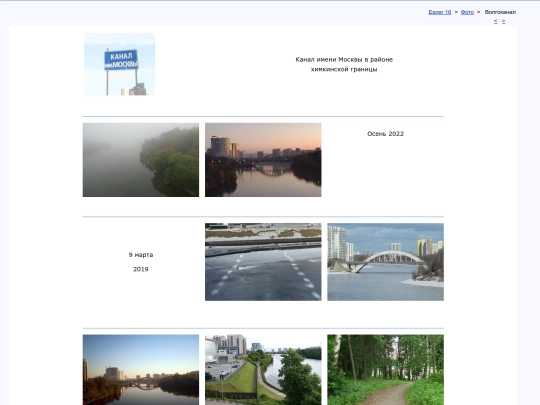Open the green embankment roadside photo
The width and height of the screenshot is (540, 405).
tap(263, 370)
